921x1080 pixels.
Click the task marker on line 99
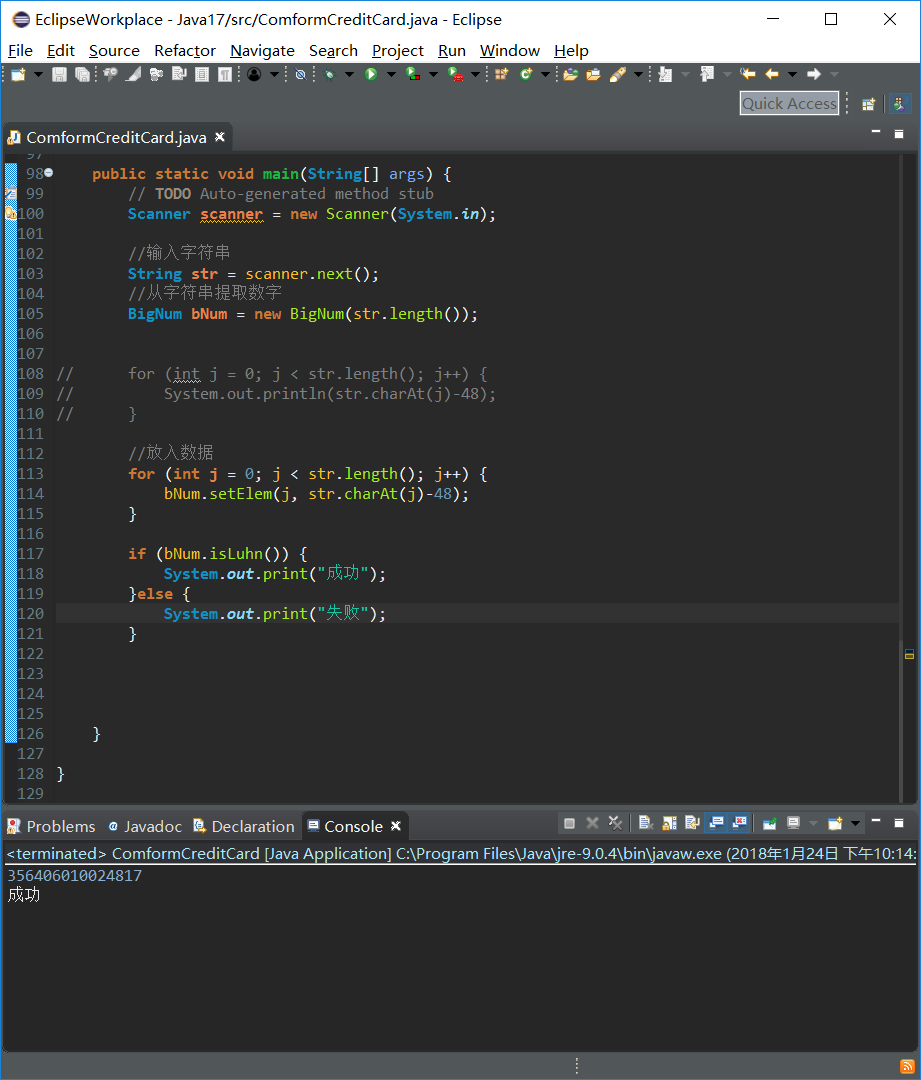[x=11, y=194]
